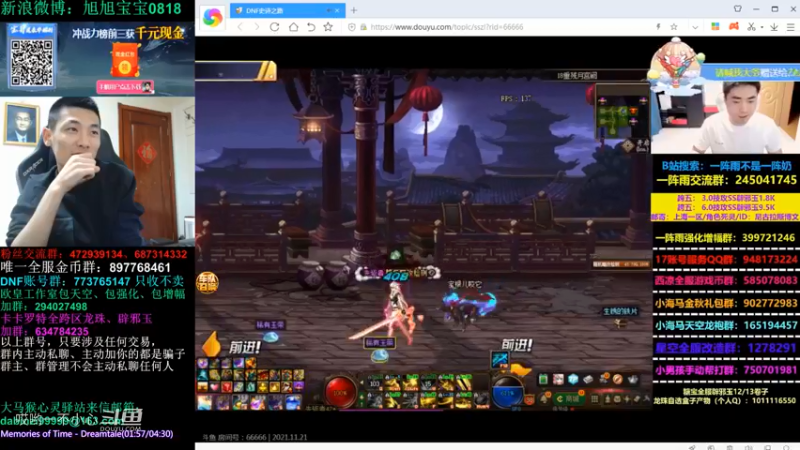The width and height of the screenshot is (800, 450).
Task: Click the 年度召唤 round badge icon
Action: click(x=207, y=283)
